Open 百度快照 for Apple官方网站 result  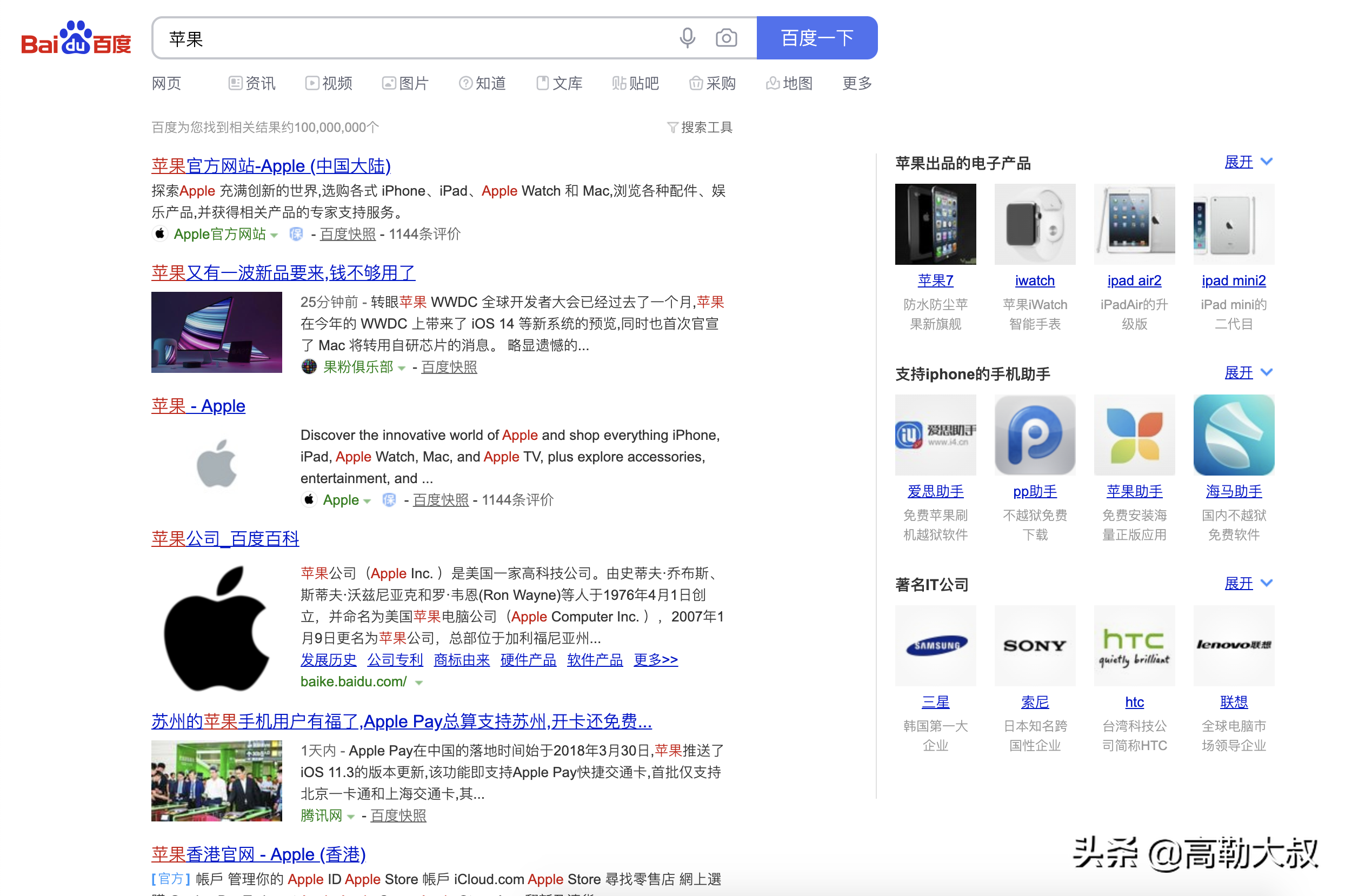click(x=348, y=235)
